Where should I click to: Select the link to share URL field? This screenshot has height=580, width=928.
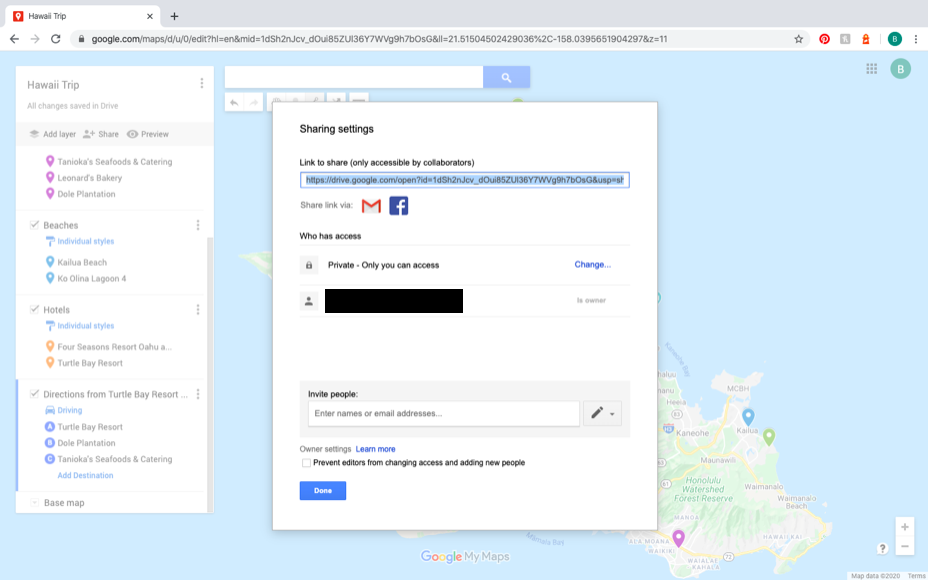point(465,180)
